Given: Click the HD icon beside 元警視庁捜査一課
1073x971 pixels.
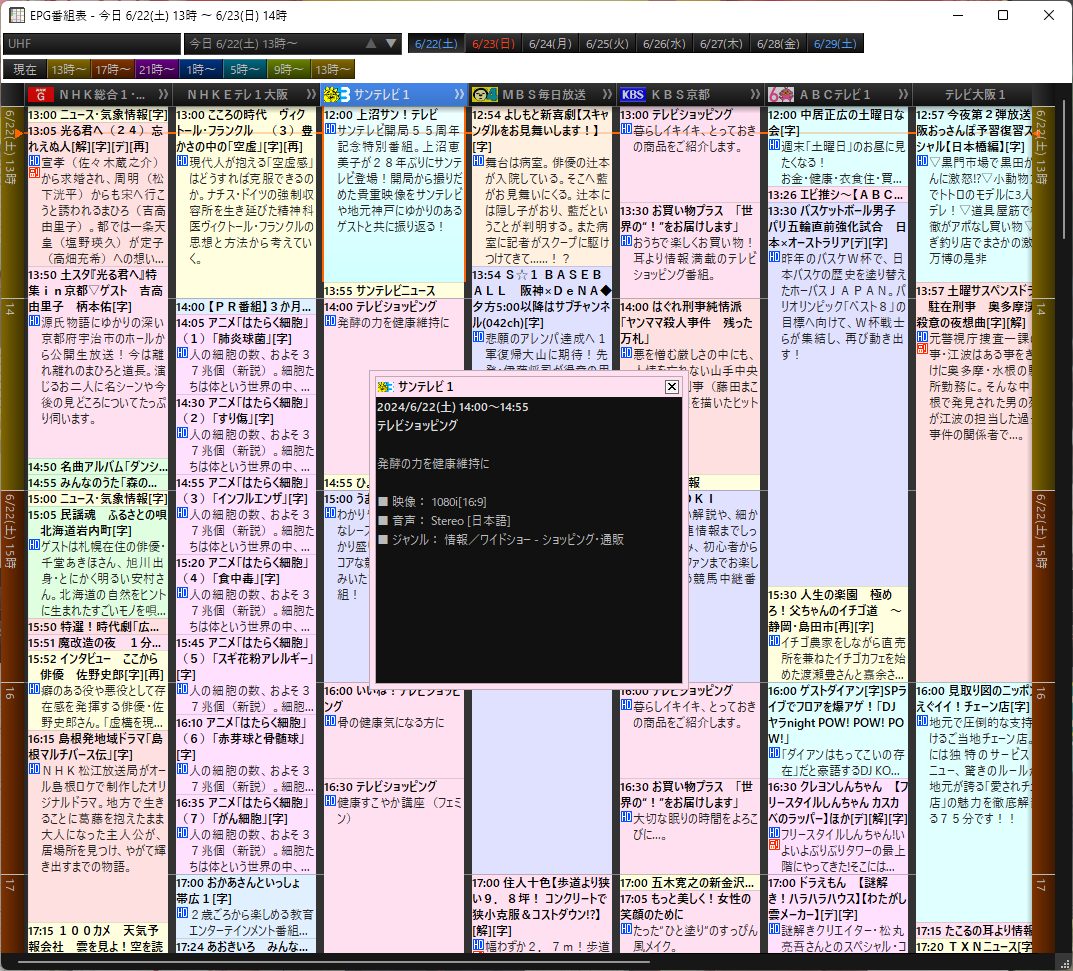Looking at the screenshot, I should tap(922, 337).
